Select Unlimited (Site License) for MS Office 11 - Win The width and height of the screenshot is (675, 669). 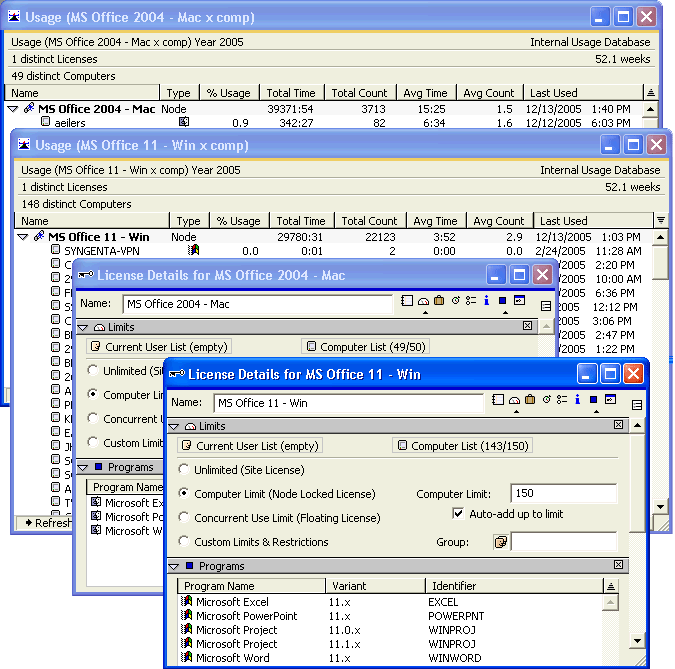184,469
